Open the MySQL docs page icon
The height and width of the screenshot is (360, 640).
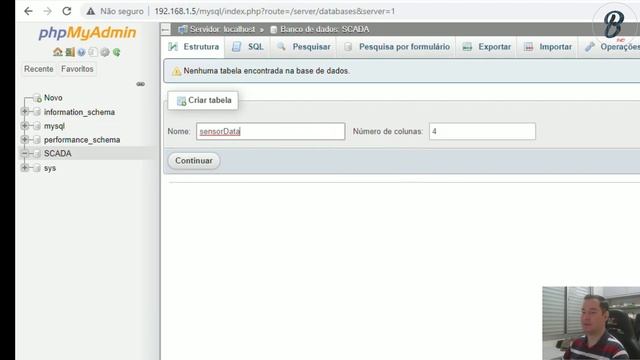pyautogui.click(x=93, y=52)
